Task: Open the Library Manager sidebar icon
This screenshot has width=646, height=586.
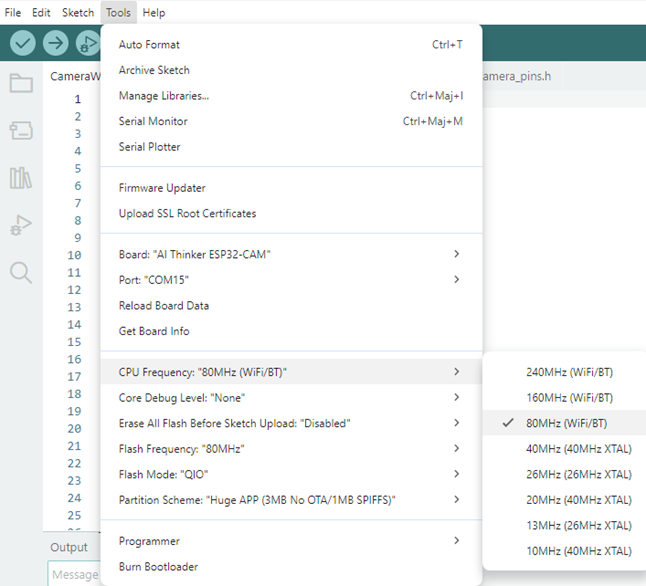Action: [x=21, y=178]
